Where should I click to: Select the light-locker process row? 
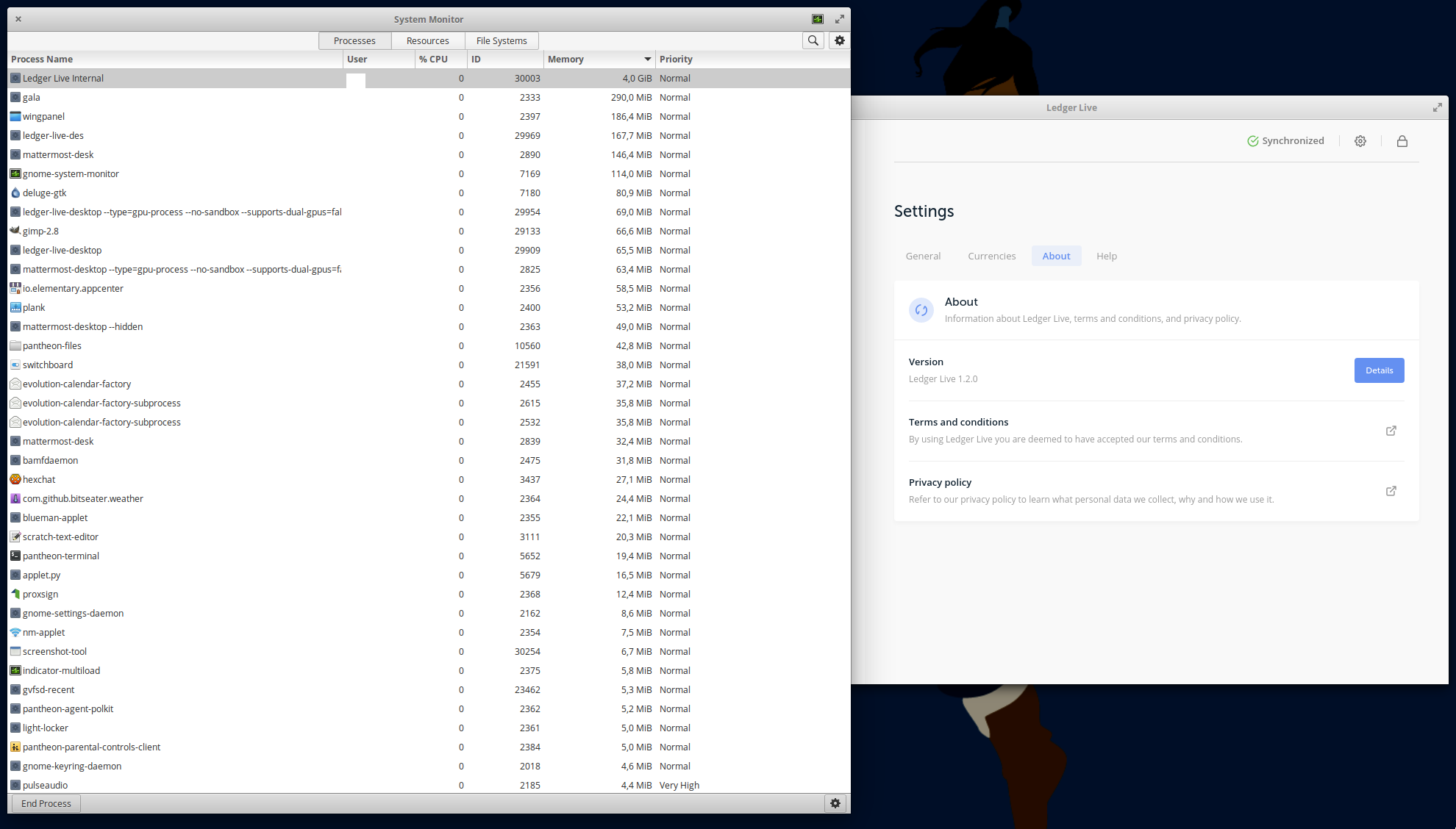429,728
